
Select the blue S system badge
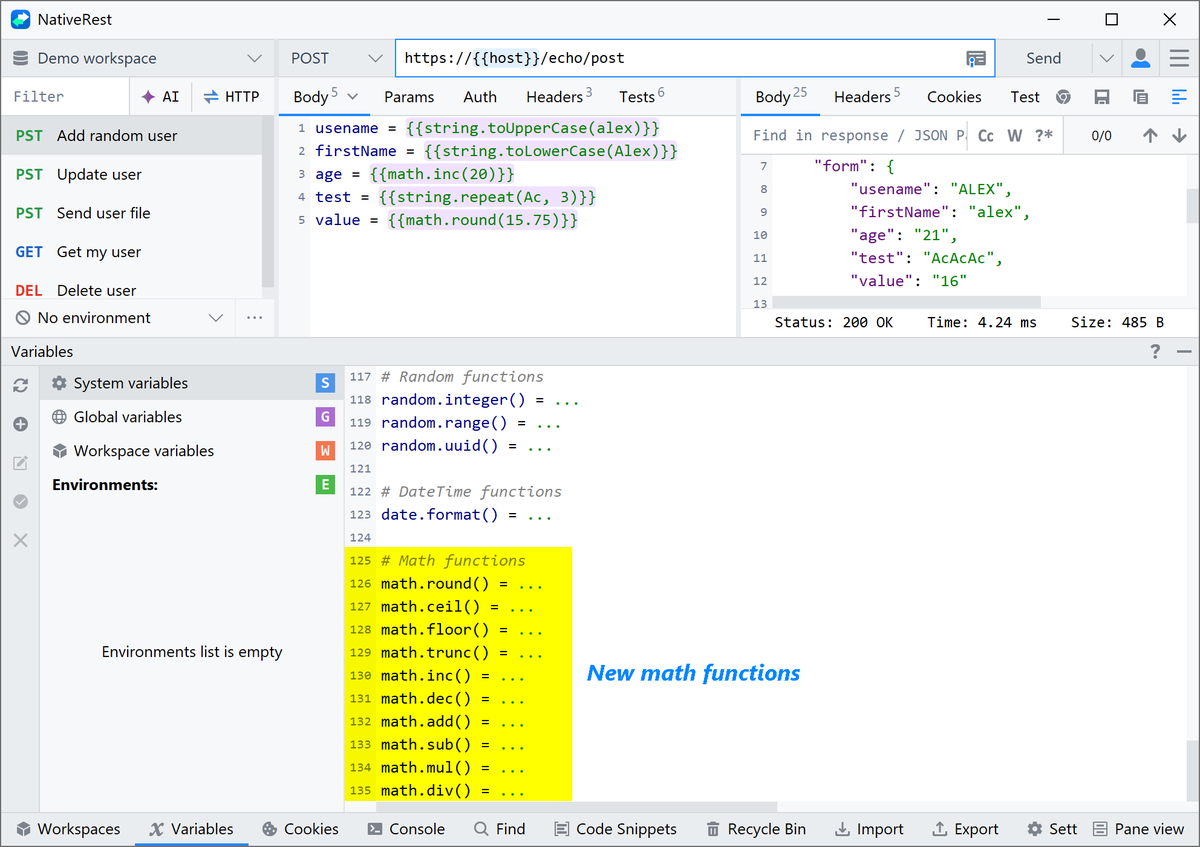325,383
